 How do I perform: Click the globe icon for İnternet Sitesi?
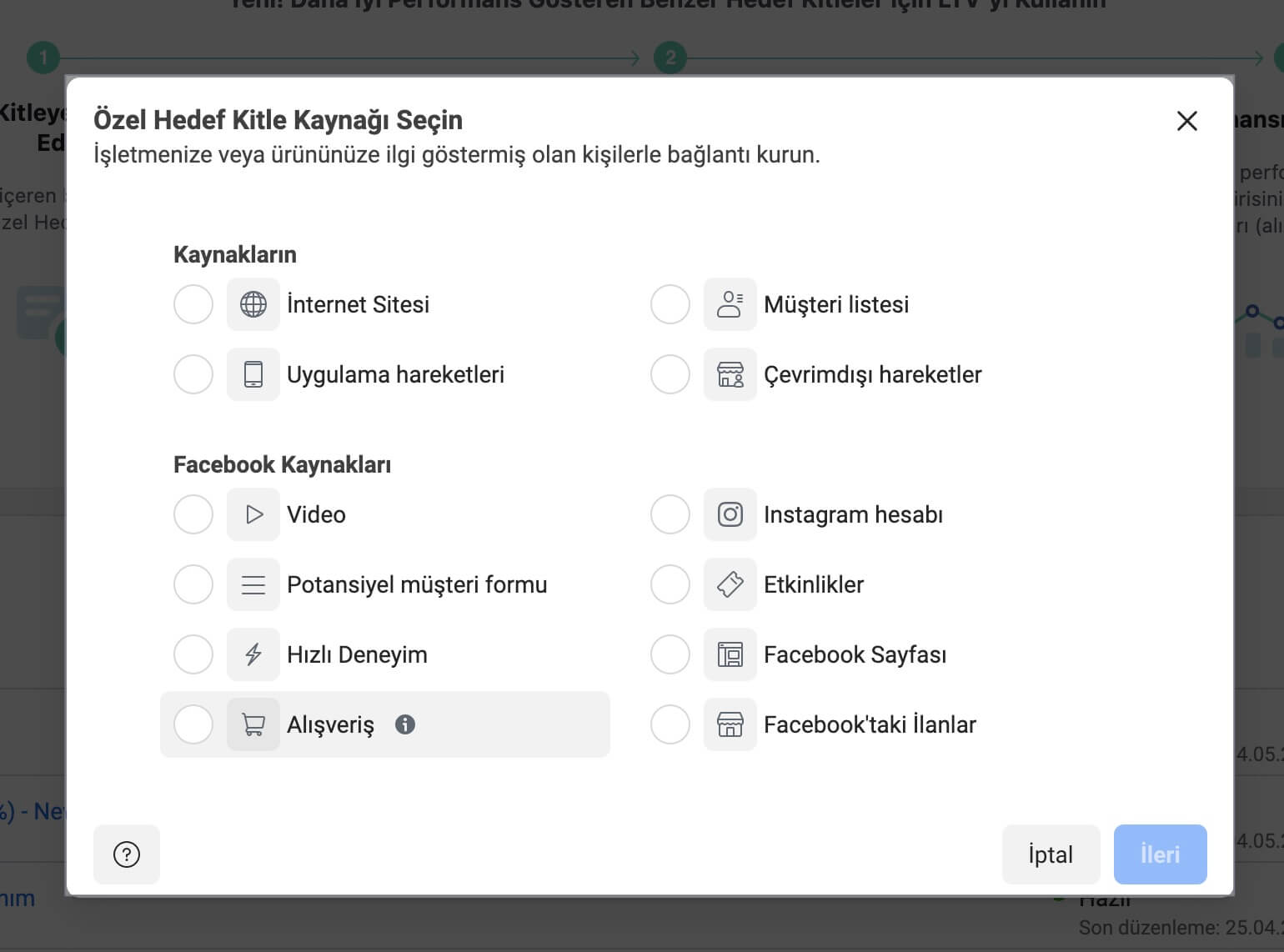253,304
